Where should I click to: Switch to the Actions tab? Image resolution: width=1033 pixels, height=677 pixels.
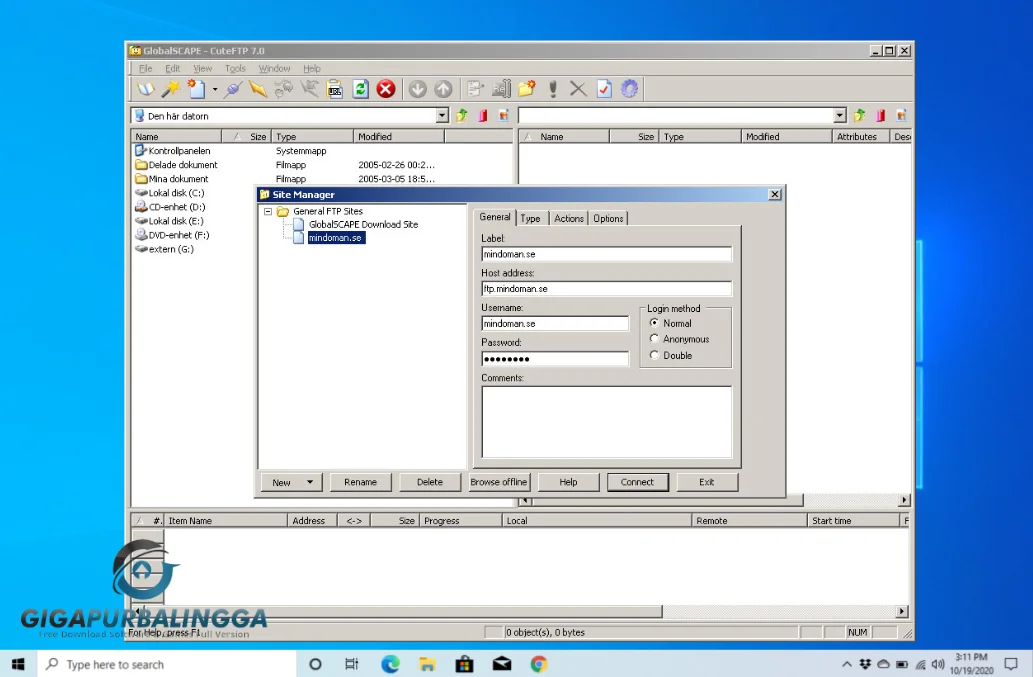coord(569,219)
